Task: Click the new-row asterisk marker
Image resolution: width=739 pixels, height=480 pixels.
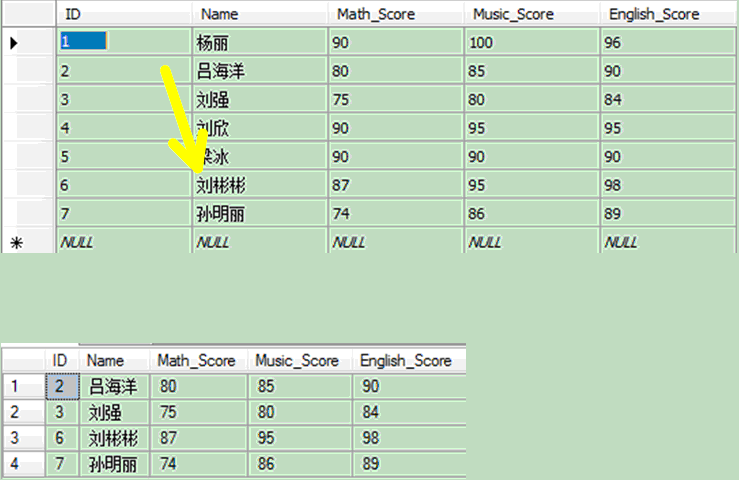Action: coord(14,243)
